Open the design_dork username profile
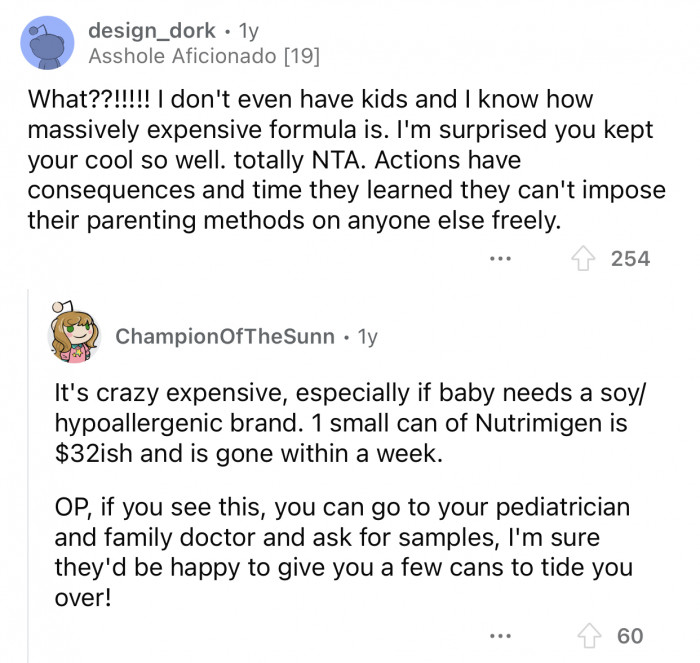Screen dimensions: 700x663 [x=149, y=31]
